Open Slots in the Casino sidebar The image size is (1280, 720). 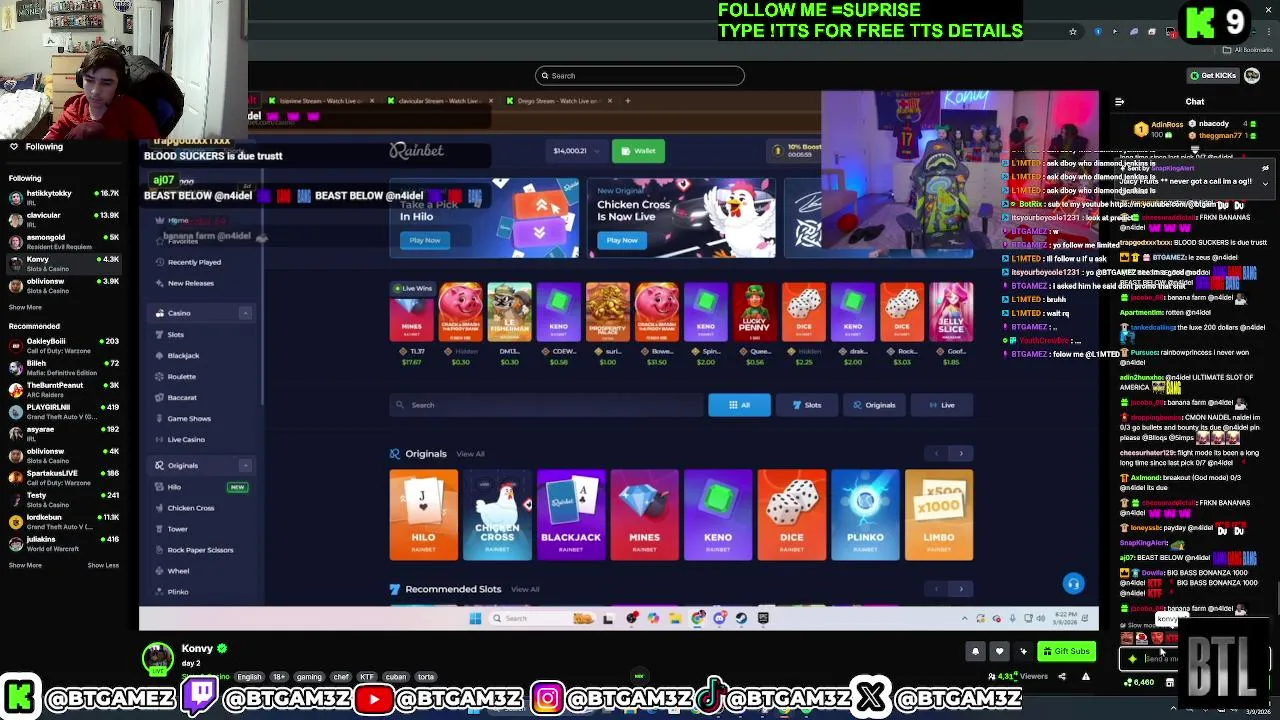point(176,335)
